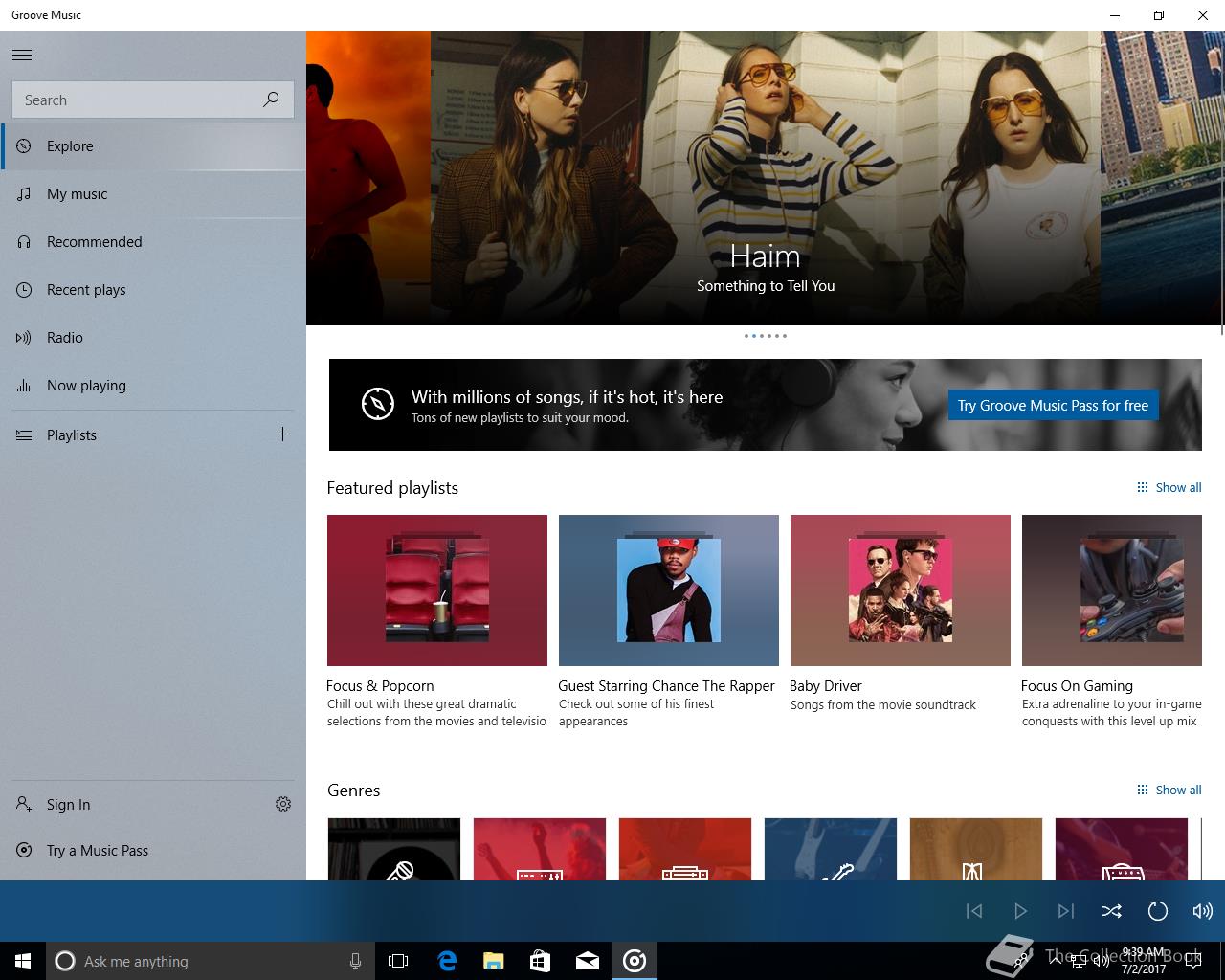Click Cortana microphone icon
Image resolution: width=1225 pixels, height=980 pixels.
pyautogui.click(x=355, y=961)
